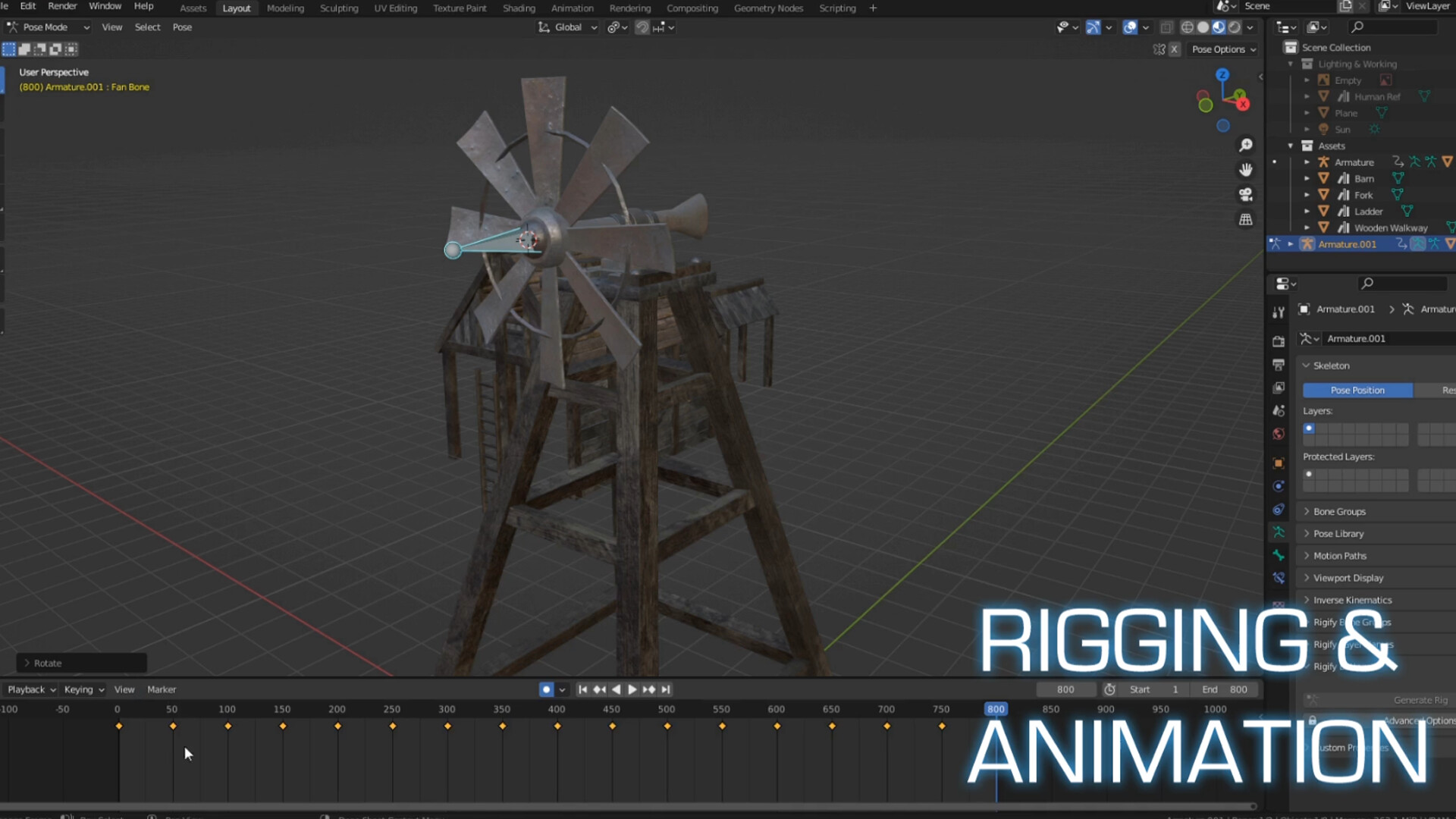Switch perspective/orthographic grid icon
The image size is (1456, 819).
click(1245, 220)
